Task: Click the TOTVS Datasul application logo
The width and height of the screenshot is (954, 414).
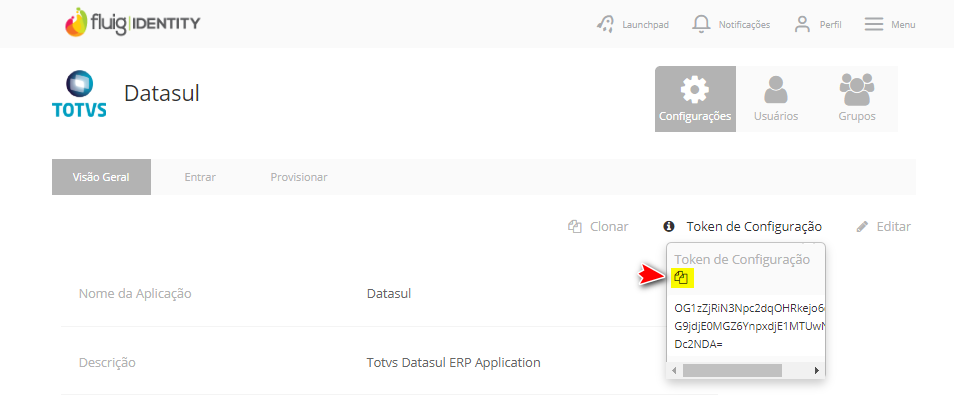Action: coord(79,95)
